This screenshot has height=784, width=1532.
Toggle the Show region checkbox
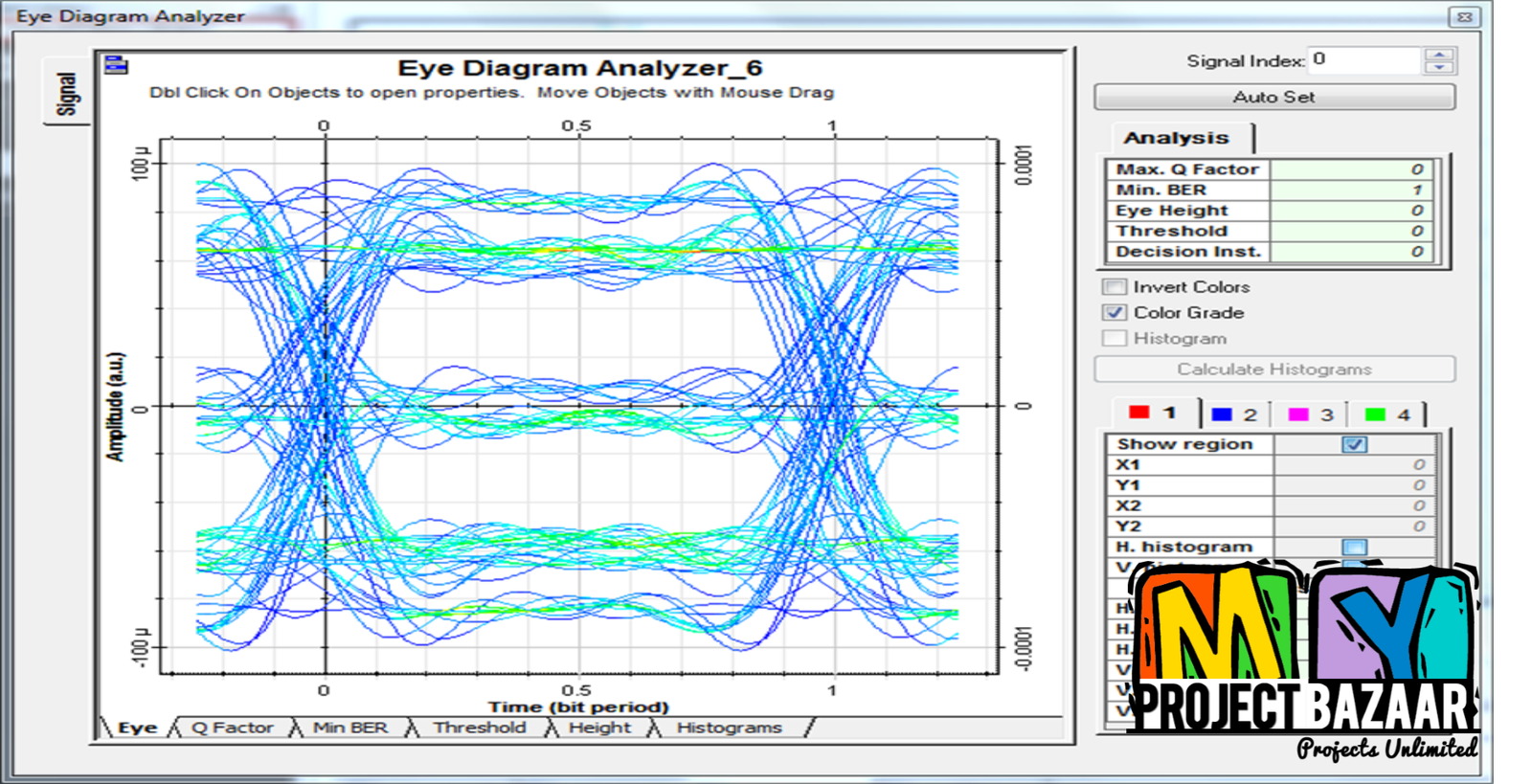(x=1354, y=444)
